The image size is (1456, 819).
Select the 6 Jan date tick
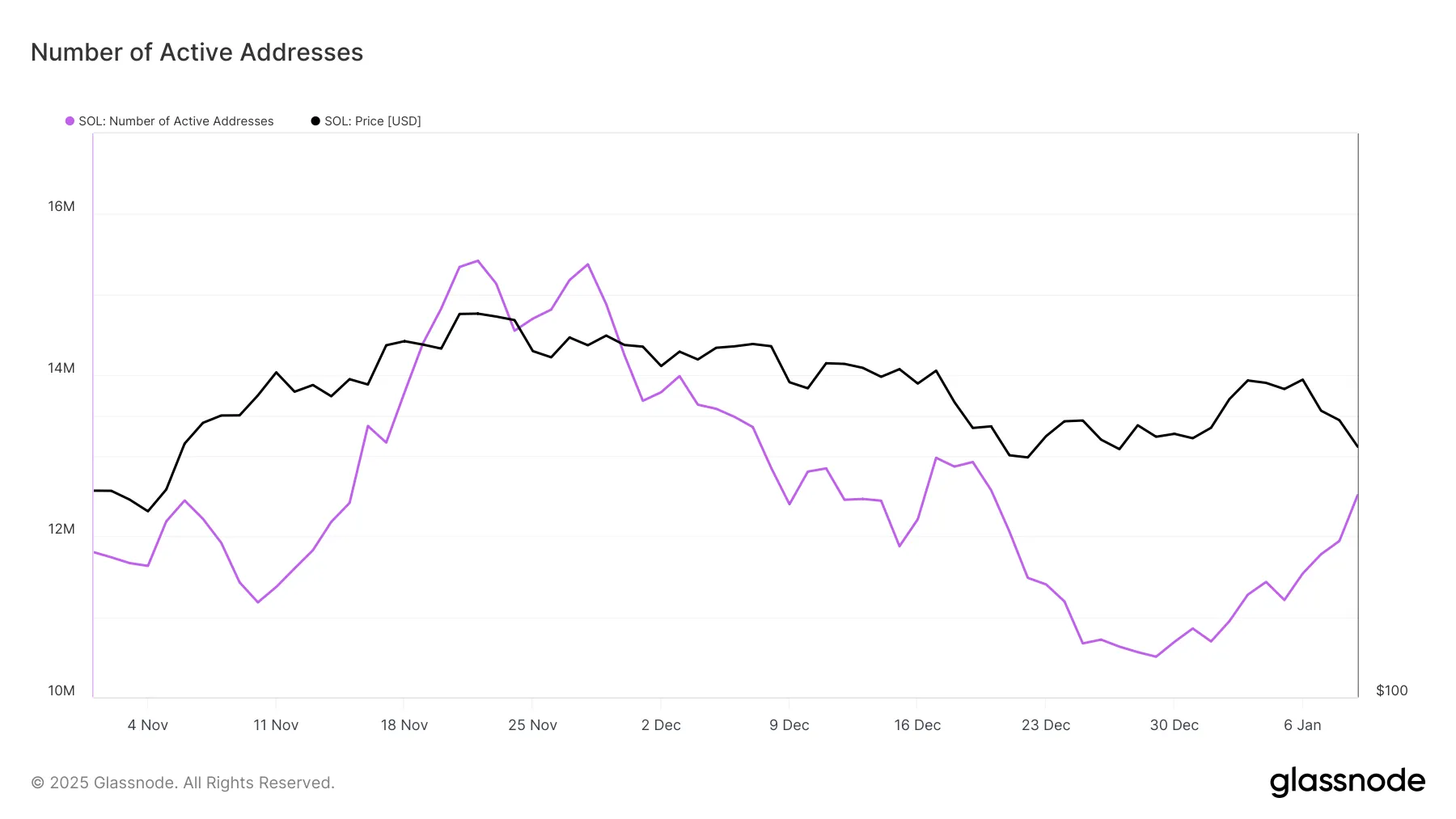point(1302,725)
